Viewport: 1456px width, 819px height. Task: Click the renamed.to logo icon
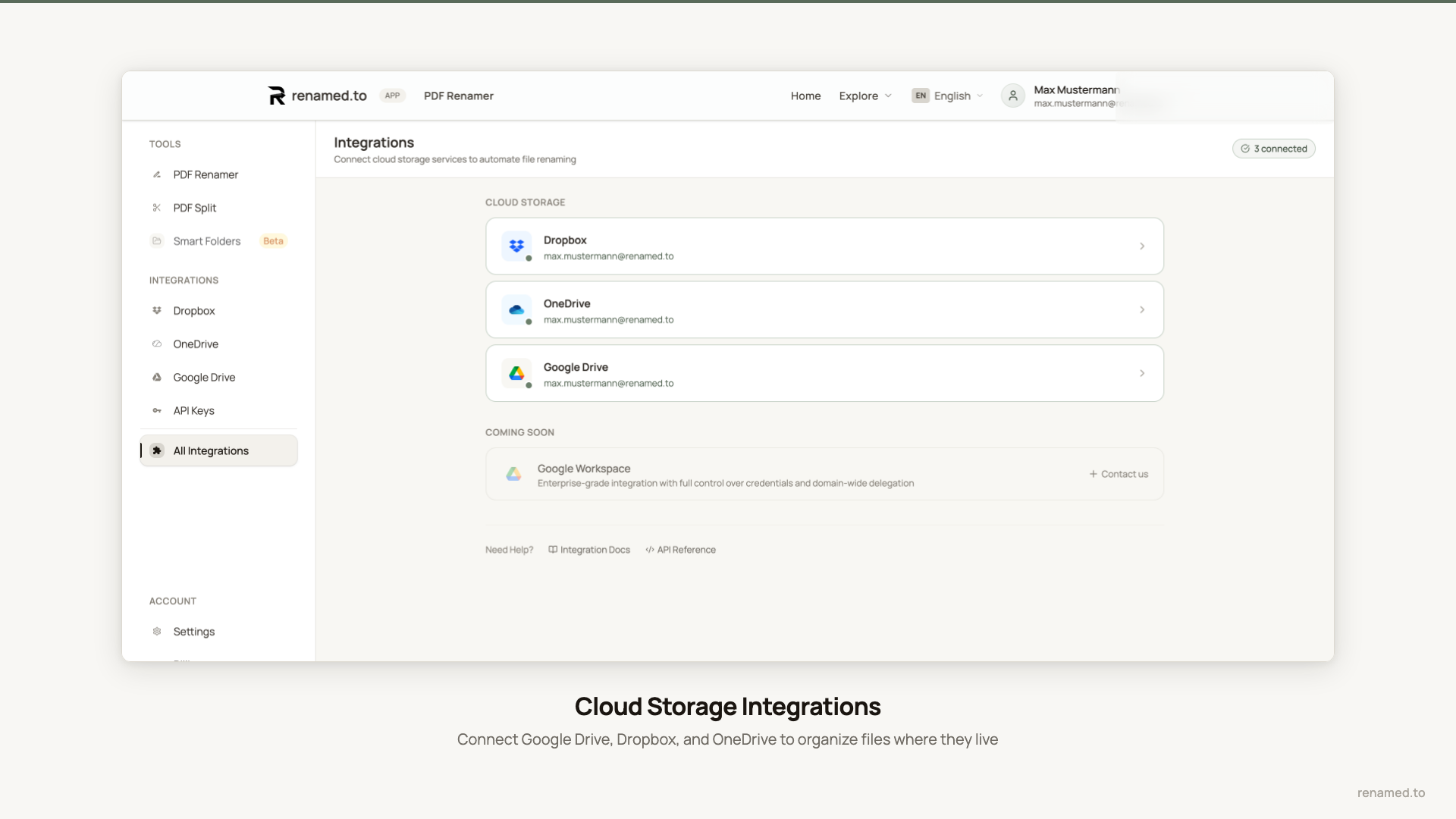click(277, 96)
